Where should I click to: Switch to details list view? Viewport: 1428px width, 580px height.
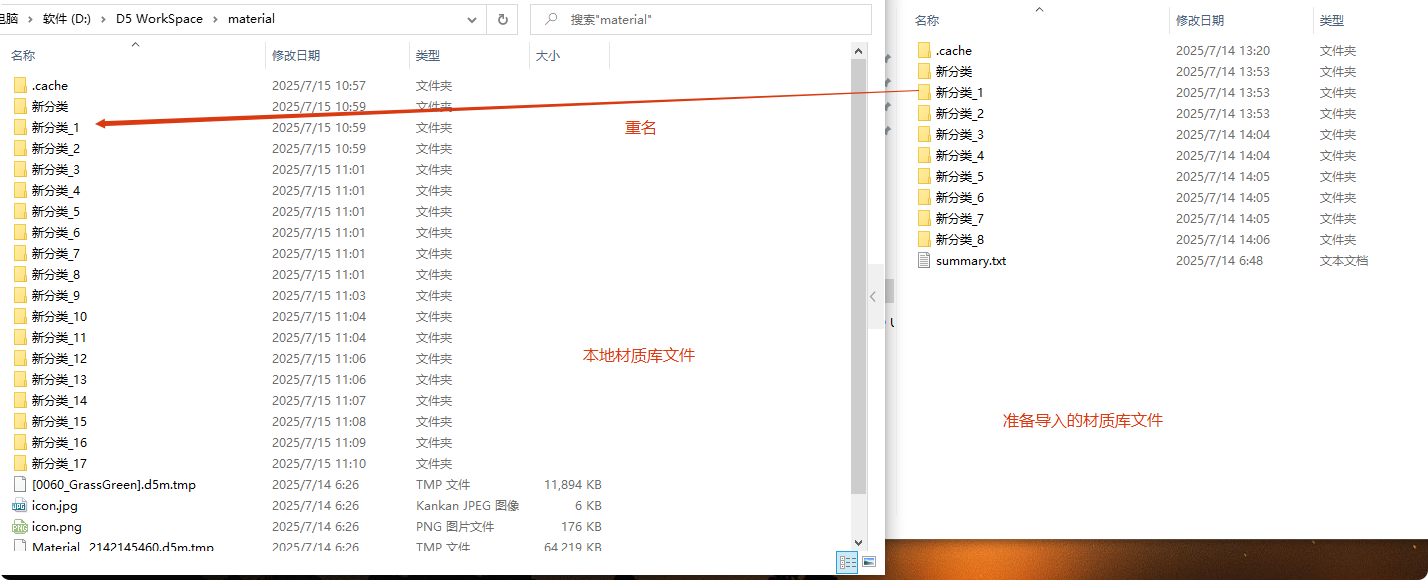[847, 562]
